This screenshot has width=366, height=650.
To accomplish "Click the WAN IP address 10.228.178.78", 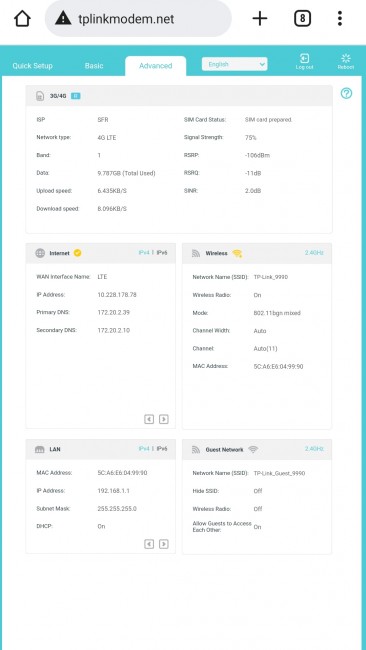I will click(x=117, y=295).
